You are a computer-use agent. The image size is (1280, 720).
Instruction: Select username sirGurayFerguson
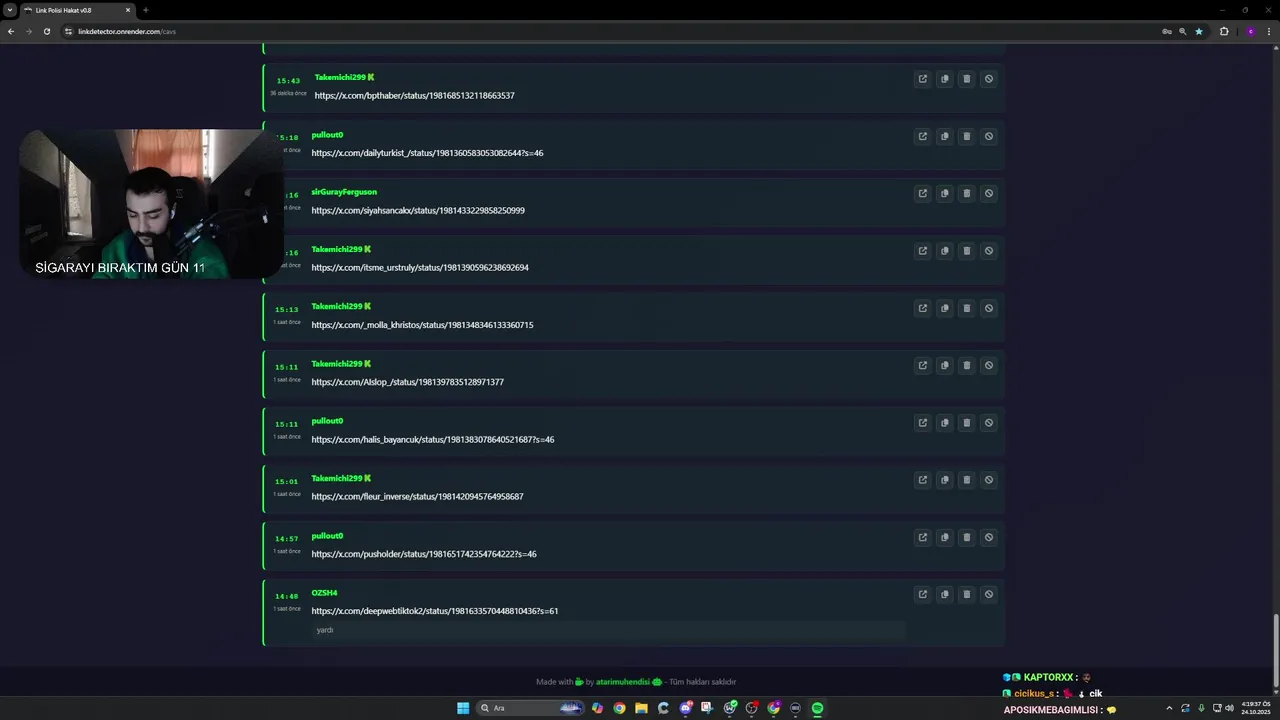[344, 192]
